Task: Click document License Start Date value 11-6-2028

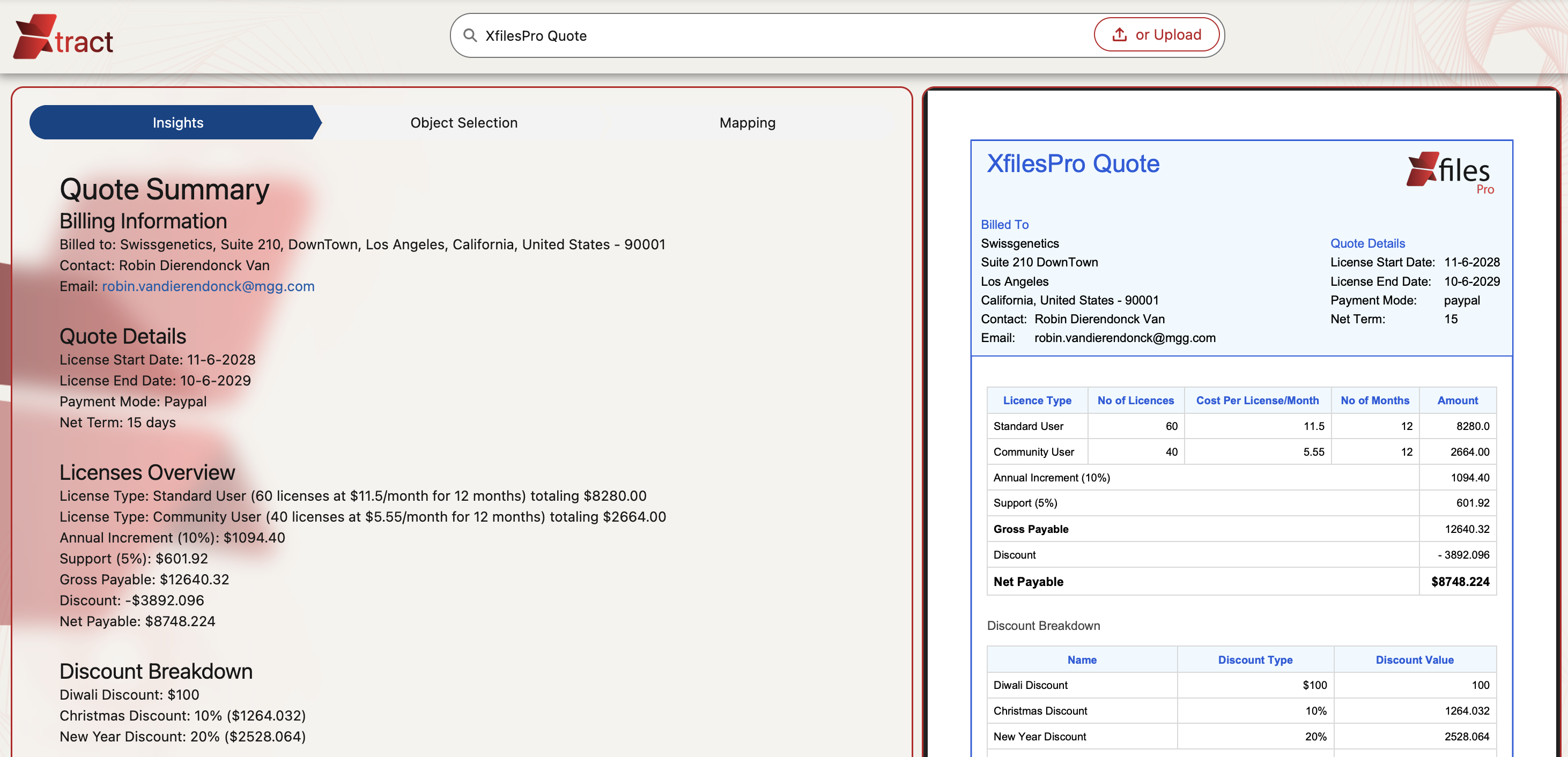Action: pos(1472,262)
